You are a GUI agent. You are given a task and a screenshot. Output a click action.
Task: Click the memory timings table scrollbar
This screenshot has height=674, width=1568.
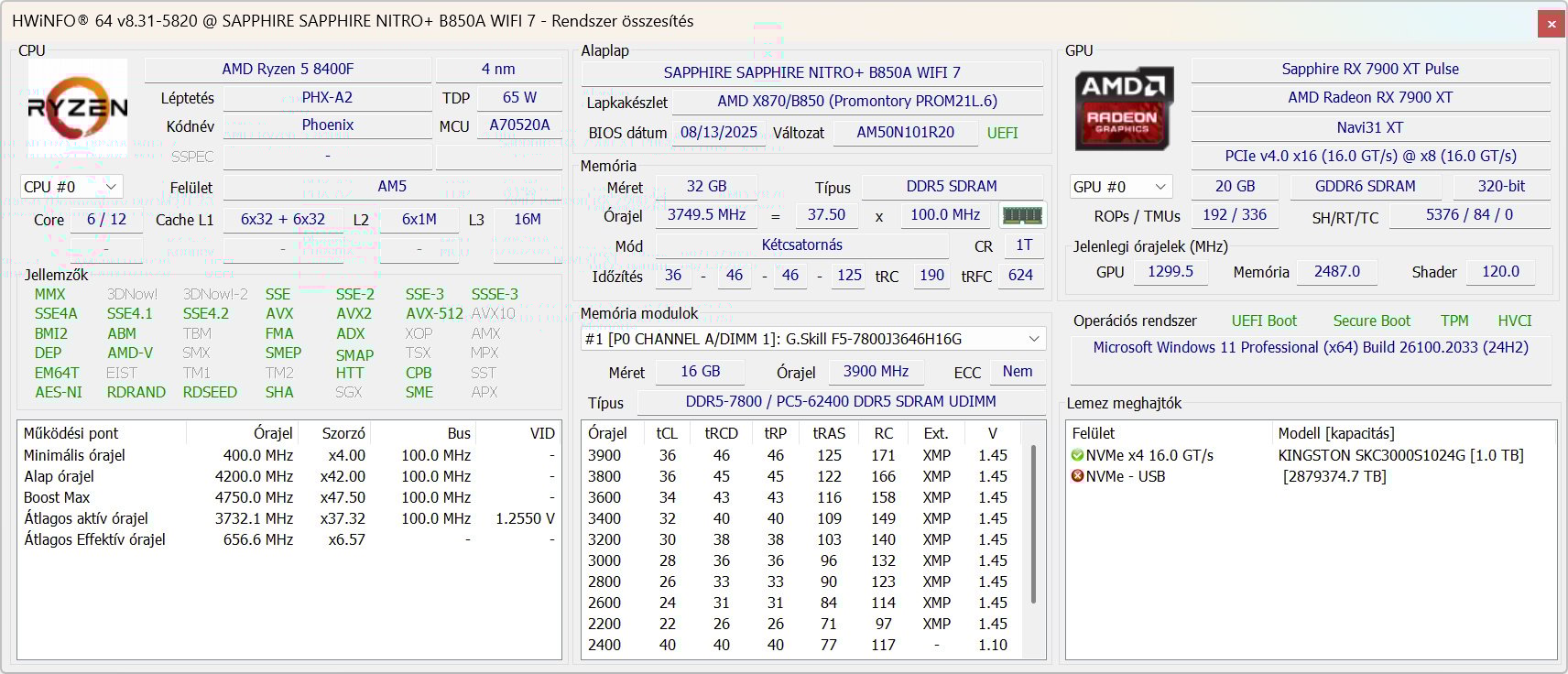pyautogui.click(x=1034, y=522)
